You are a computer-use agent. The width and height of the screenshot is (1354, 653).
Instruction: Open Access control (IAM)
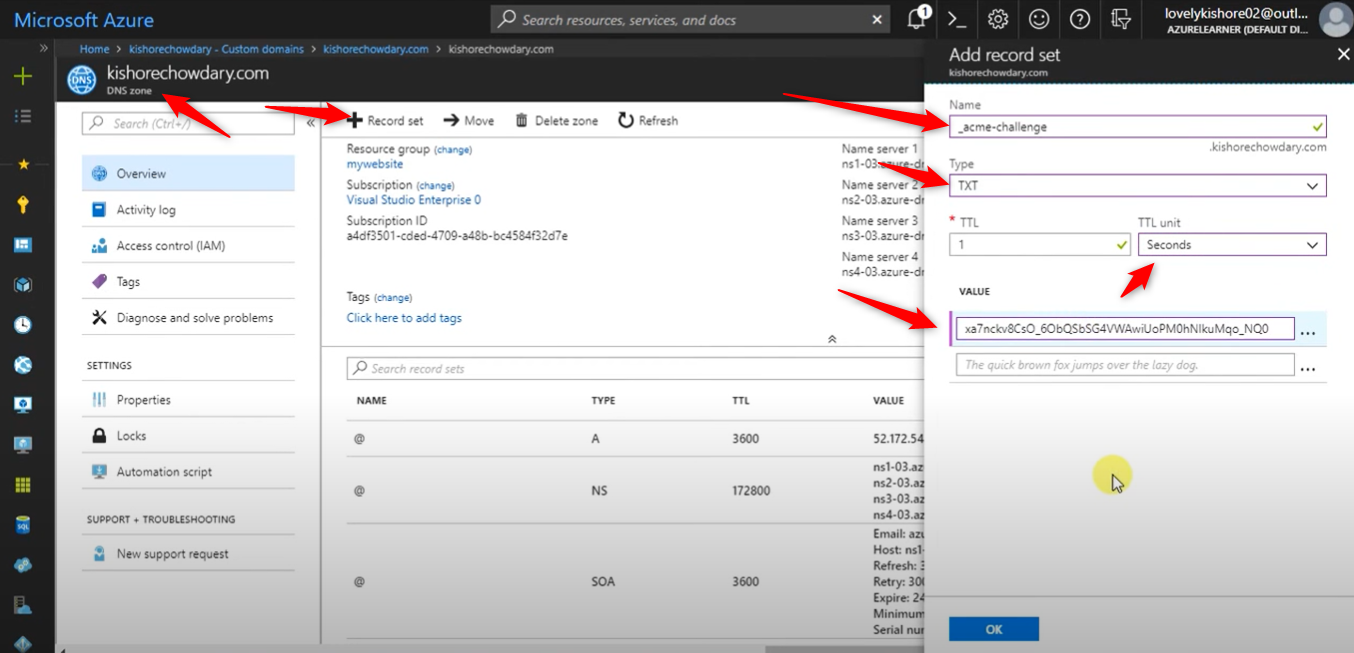pos(188,245)
